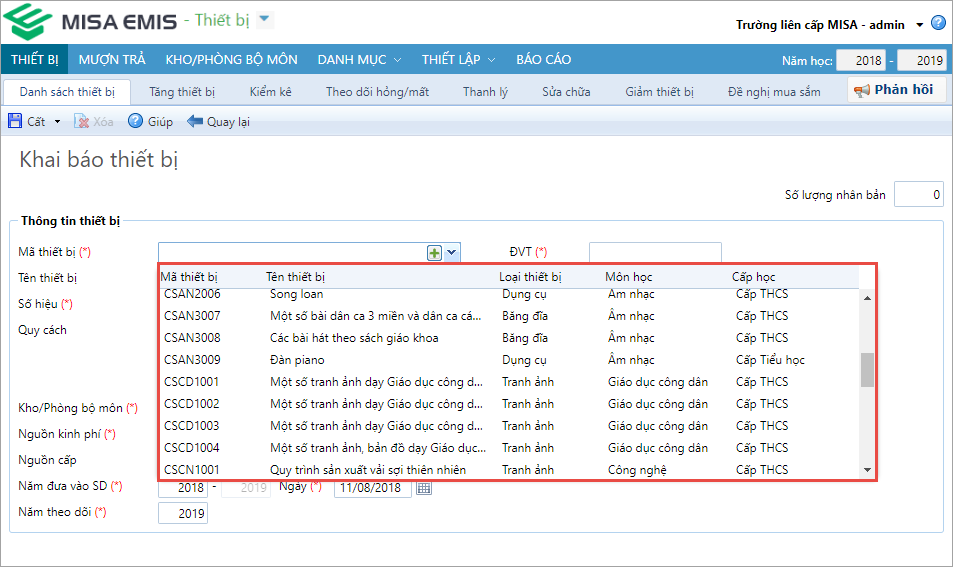Click the blue help icon at top right

938,23
